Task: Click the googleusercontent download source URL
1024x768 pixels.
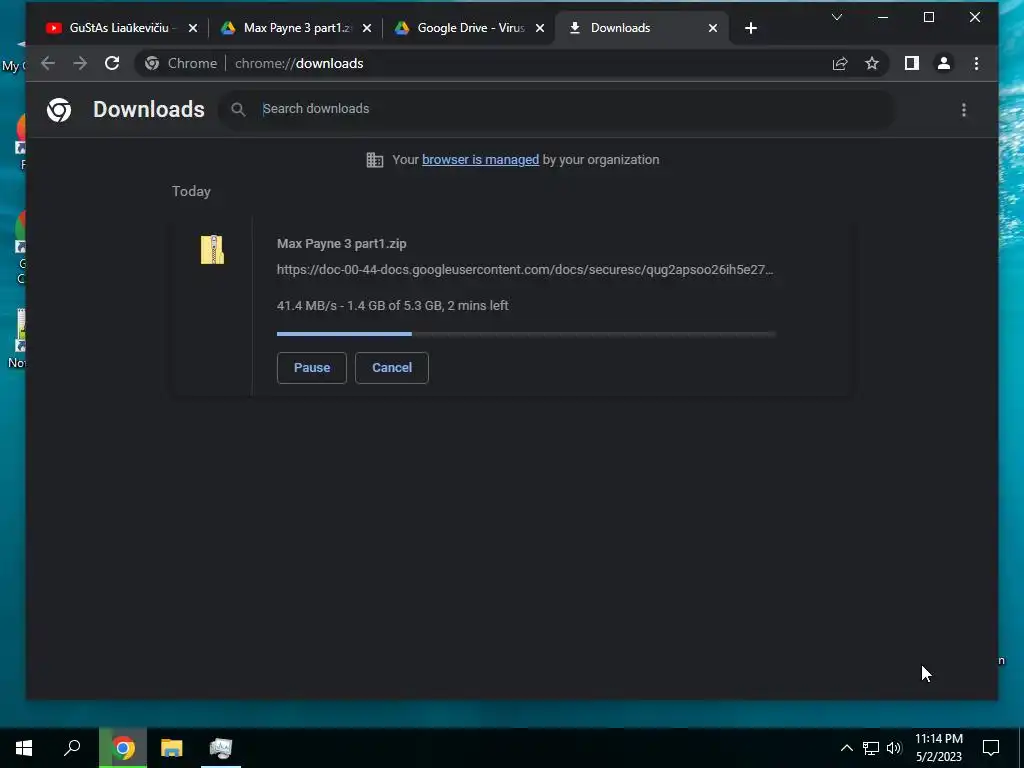Action: point(525,270)
